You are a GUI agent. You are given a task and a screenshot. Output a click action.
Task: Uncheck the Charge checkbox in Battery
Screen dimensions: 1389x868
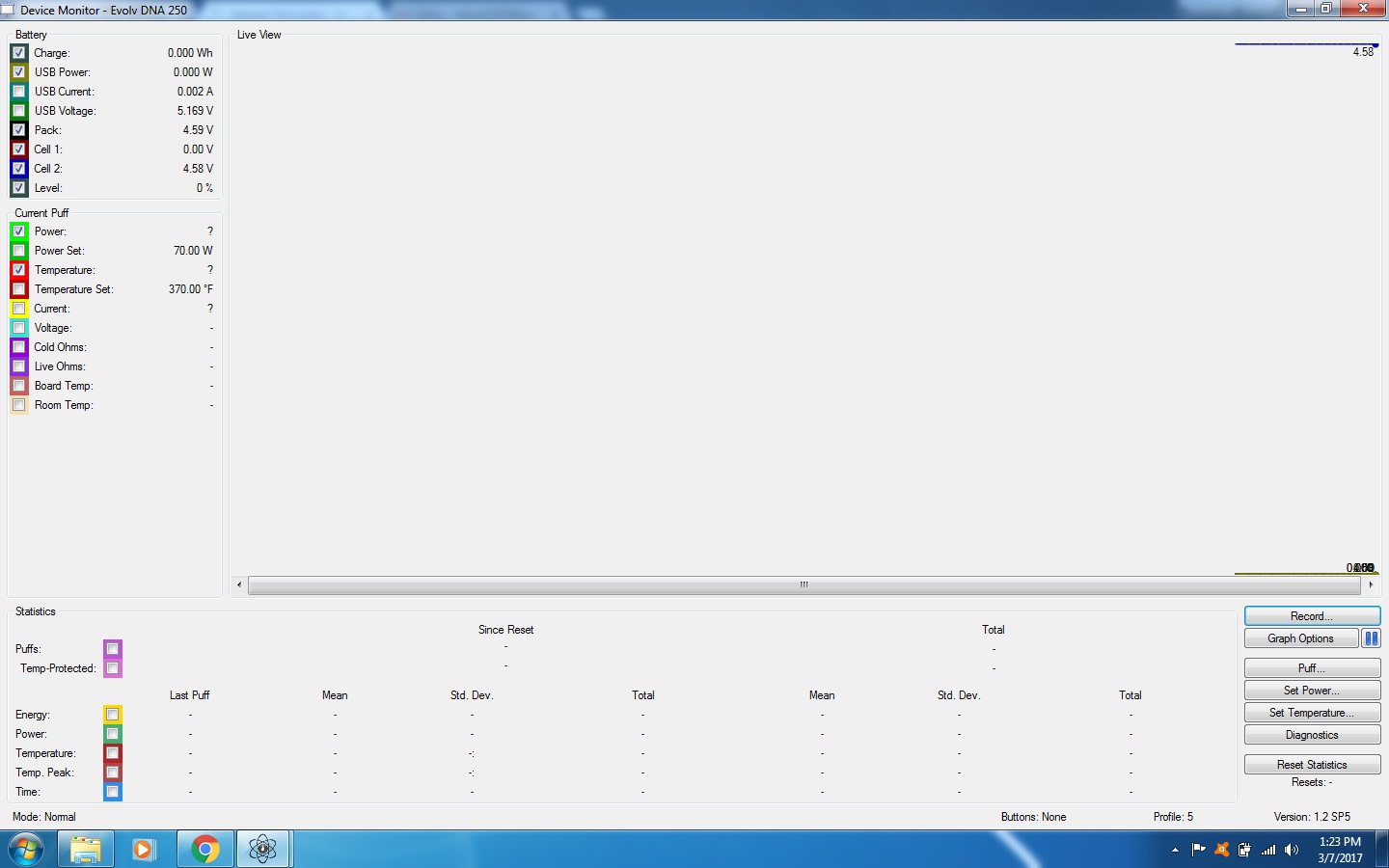(x=19, y=53)
